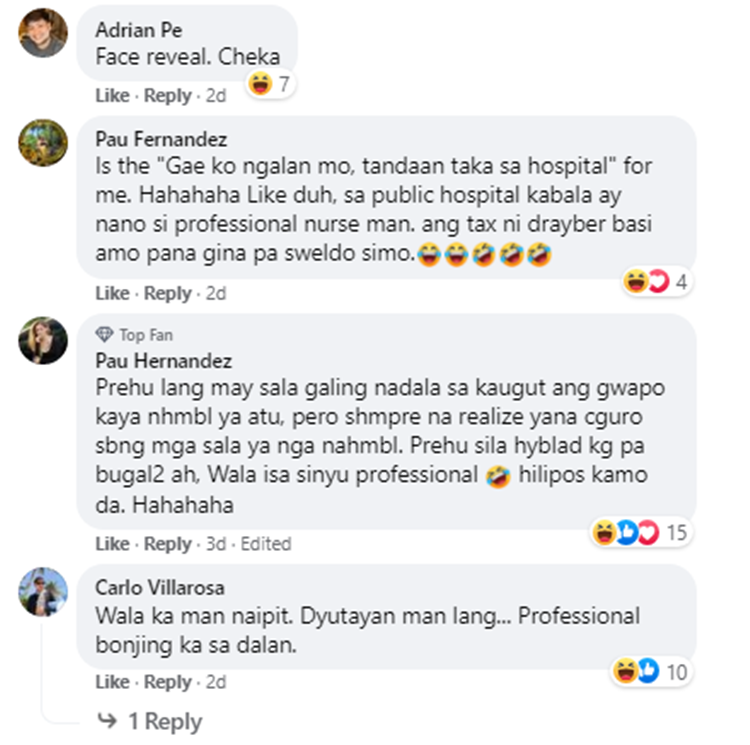
Task: Open the 3d timestamp on Pau Hernandez's comment
Action: pos(216,544)
